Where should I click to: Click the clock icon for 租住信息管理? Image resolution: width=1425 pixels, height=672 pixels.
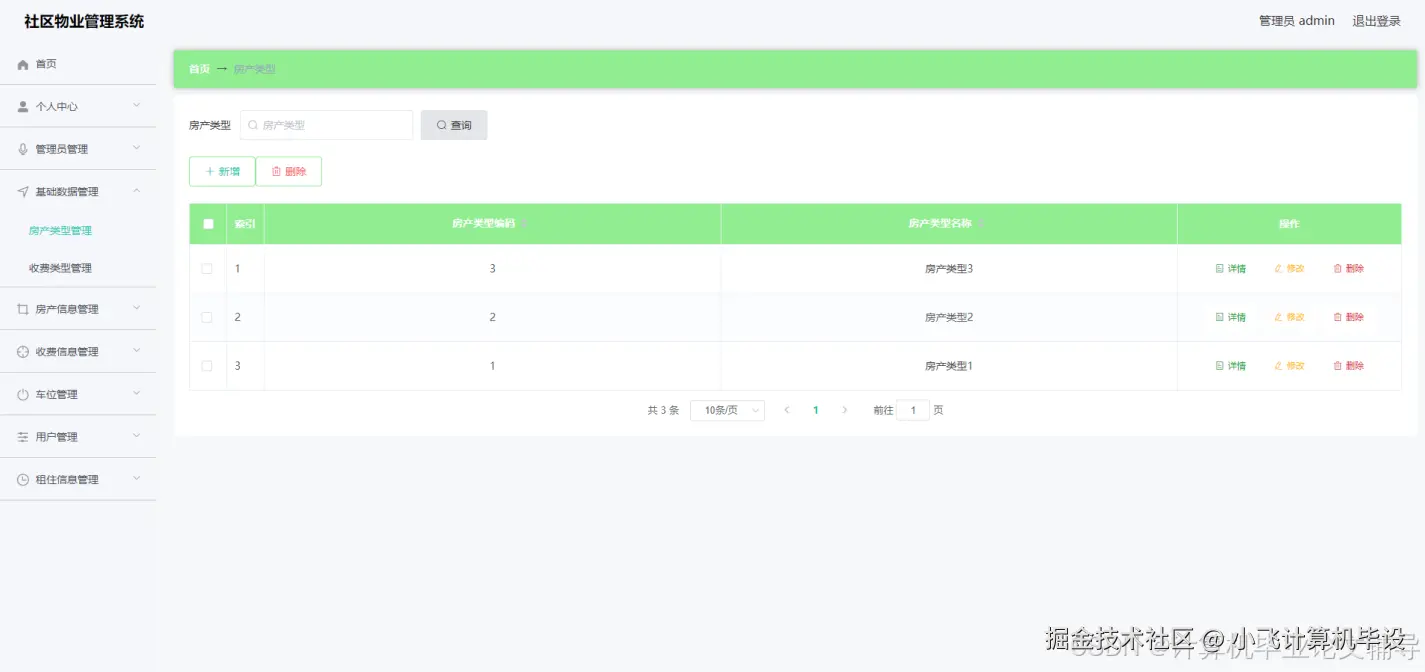point(23,480)
